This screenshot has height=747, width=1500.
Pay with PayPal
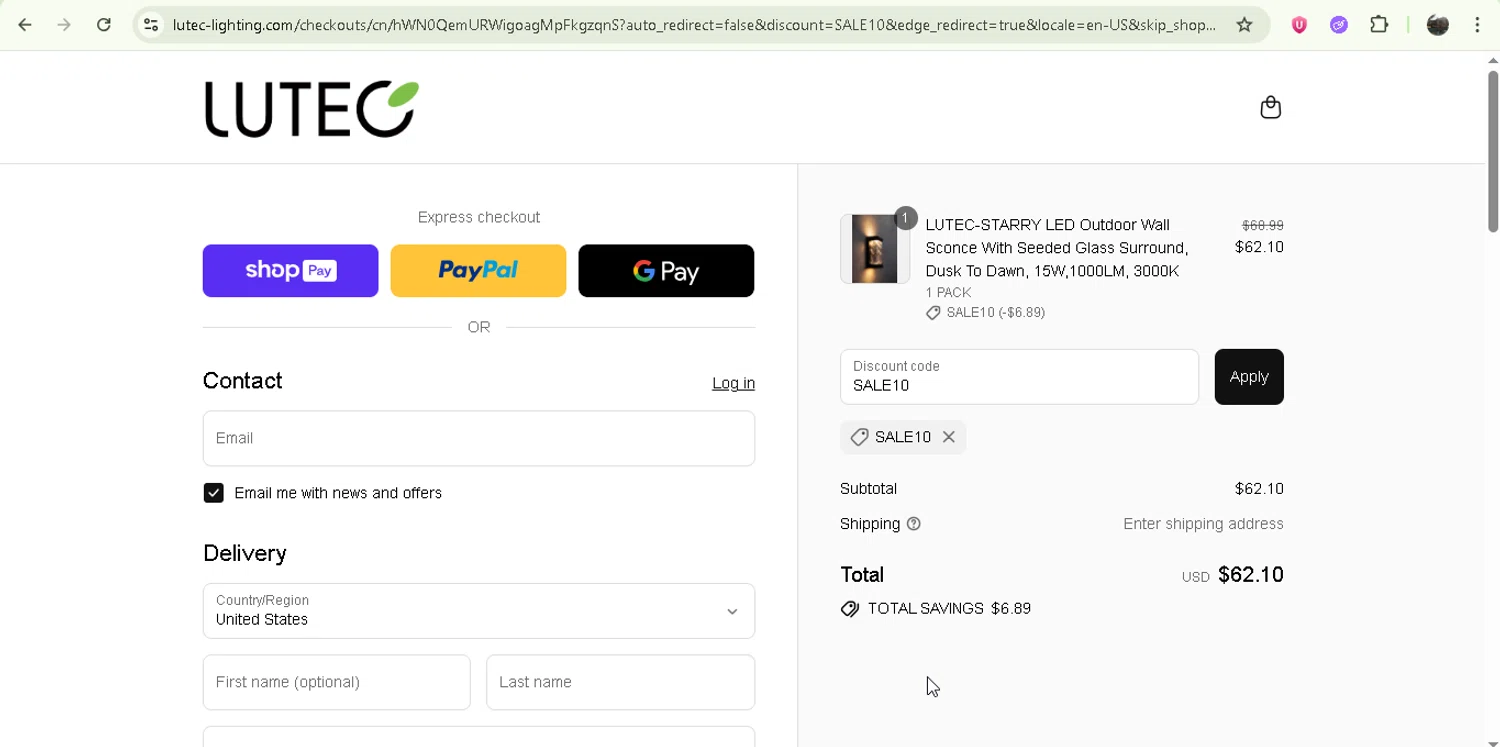point(478,271)
